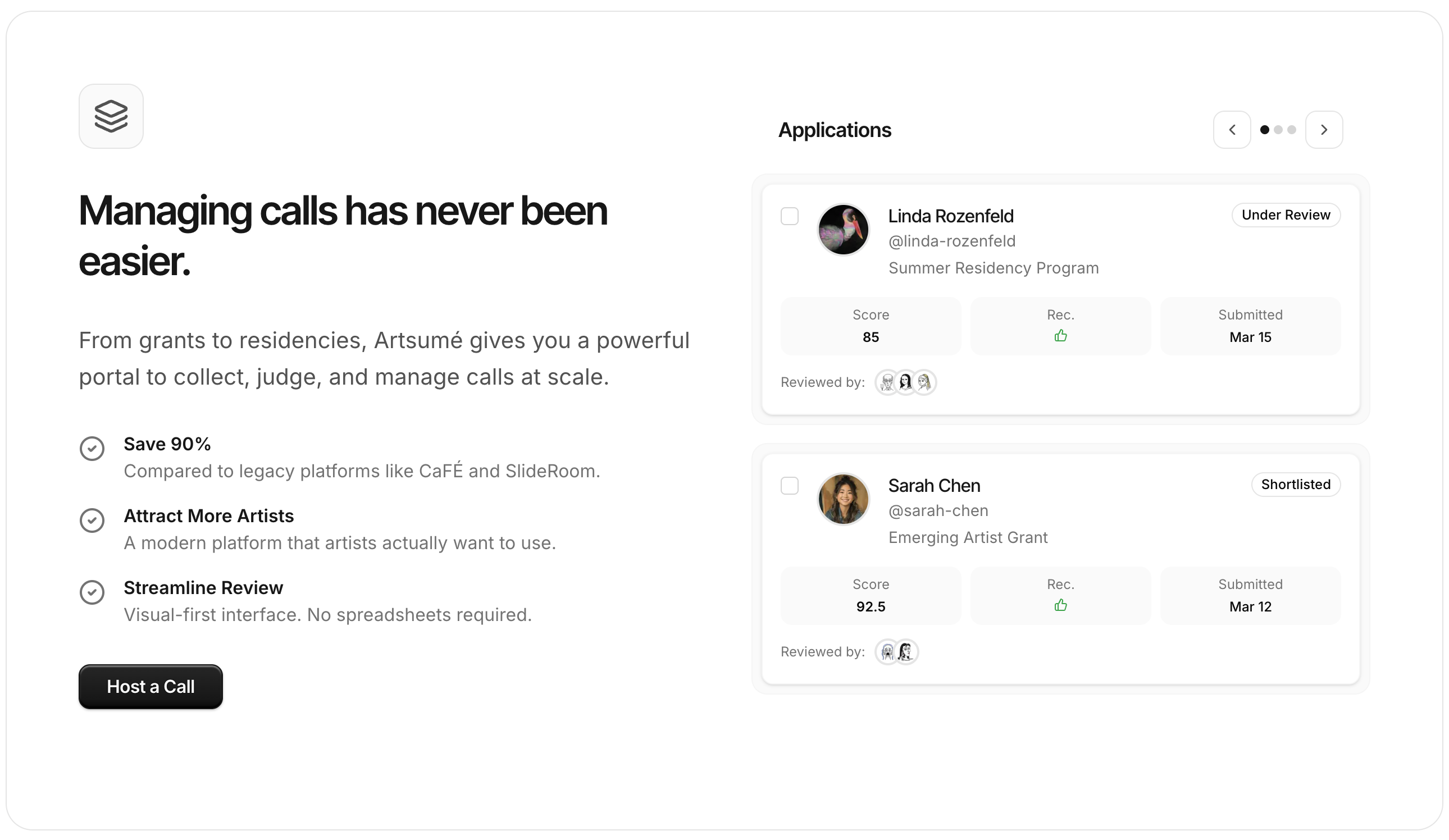Select Sarah Chen's application checkbox
This screenshot has width=1449, height=840.
[x=790, y=486]
